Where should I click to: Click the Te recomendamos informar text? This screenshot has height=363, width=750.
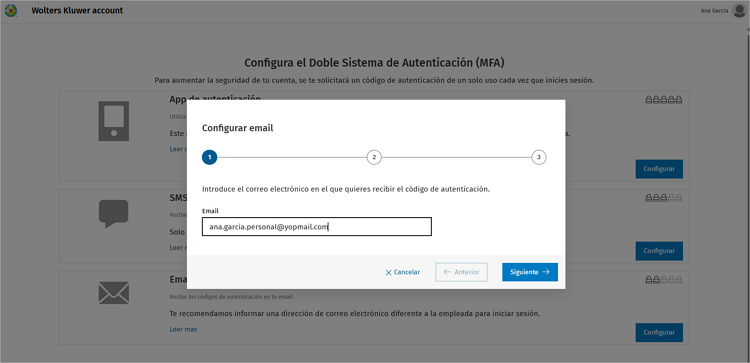click(x=355, y=314)
